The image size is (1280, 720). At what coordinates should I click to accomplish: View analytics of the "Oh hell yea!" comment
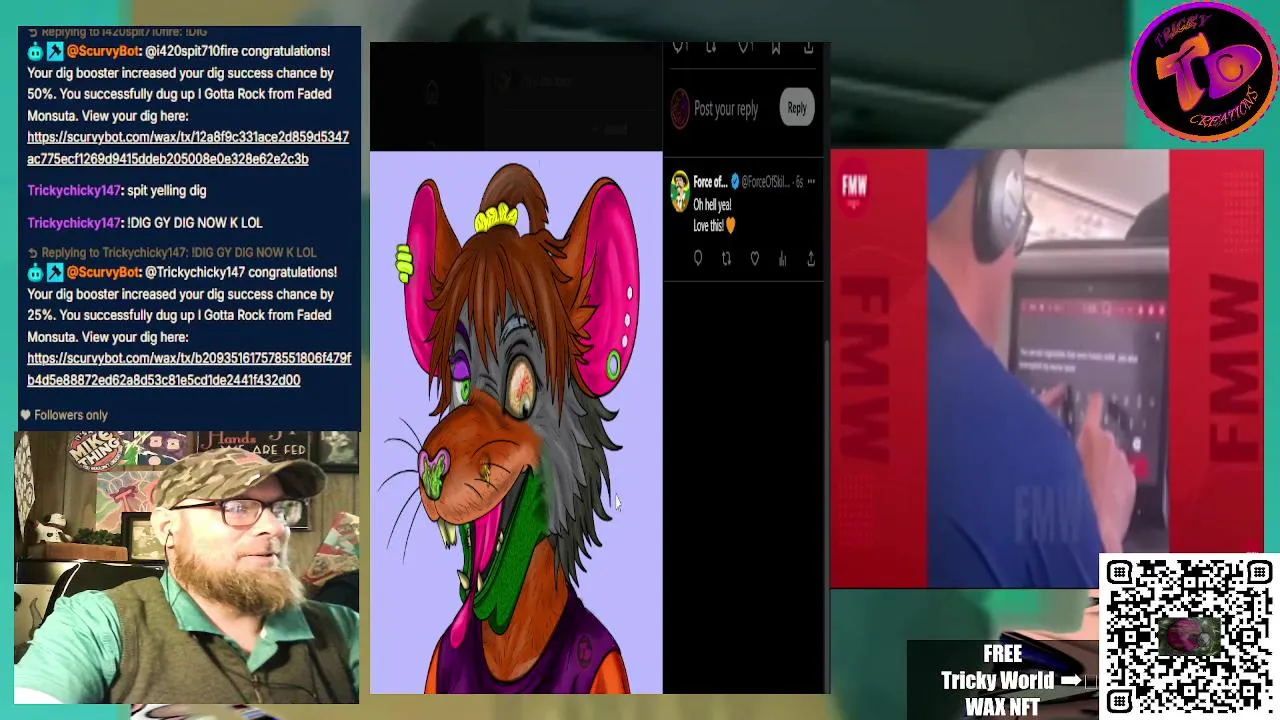pyautogui.click(x=783, y=259)
